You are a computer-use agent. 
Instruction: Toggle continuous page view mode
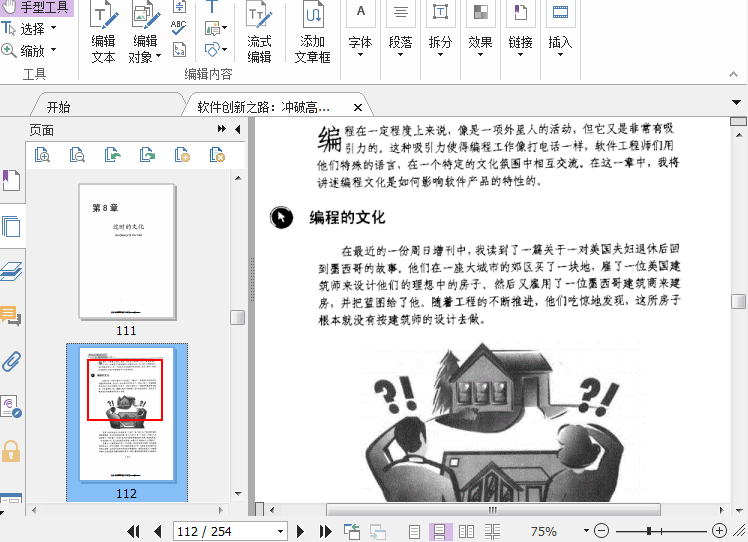pyautogui.click(x=440, y=531)
